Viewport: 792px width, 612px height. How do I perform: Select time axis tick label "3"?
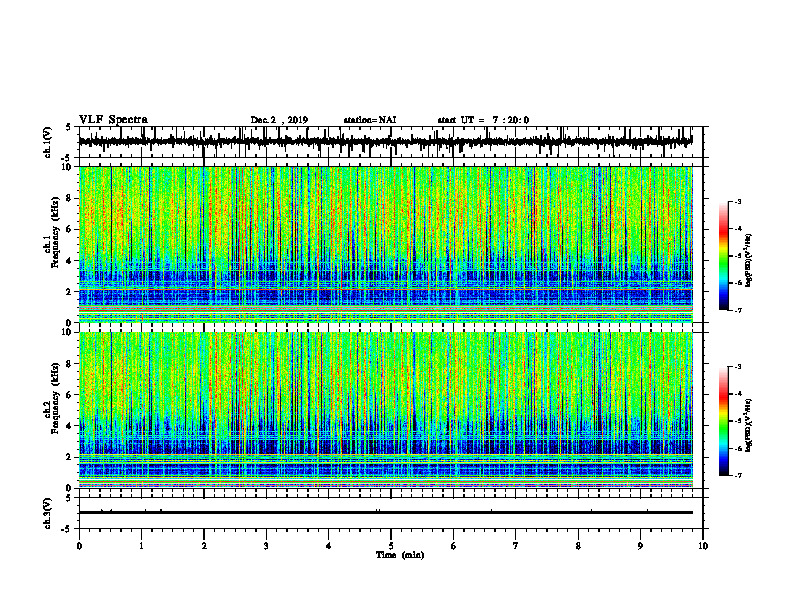[x=266, y=546]
